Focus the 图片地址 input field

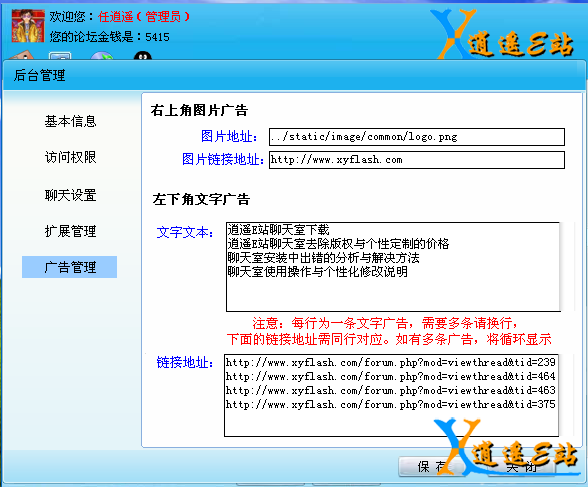tap(417, 137)
